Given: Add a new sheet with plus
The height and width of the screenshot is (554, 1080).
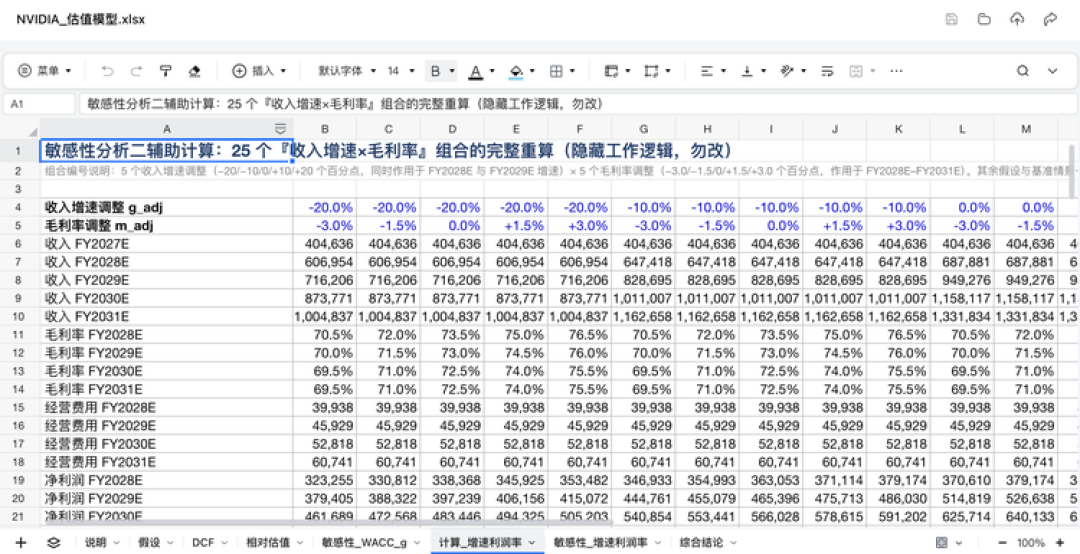Looking at the screenshot, I should point(21,543).
